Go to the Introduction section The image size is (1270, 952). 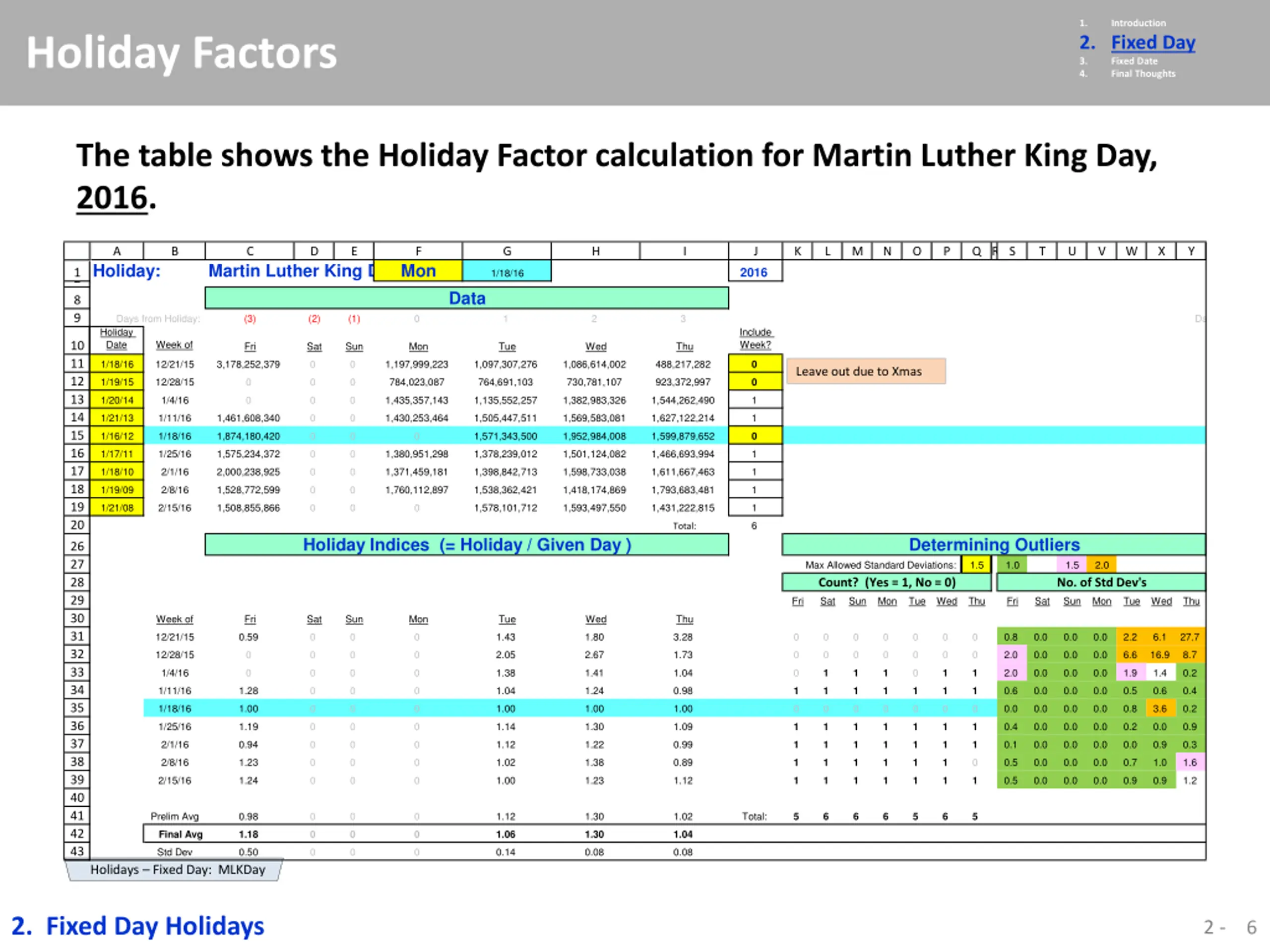(x=1138, y=23)
